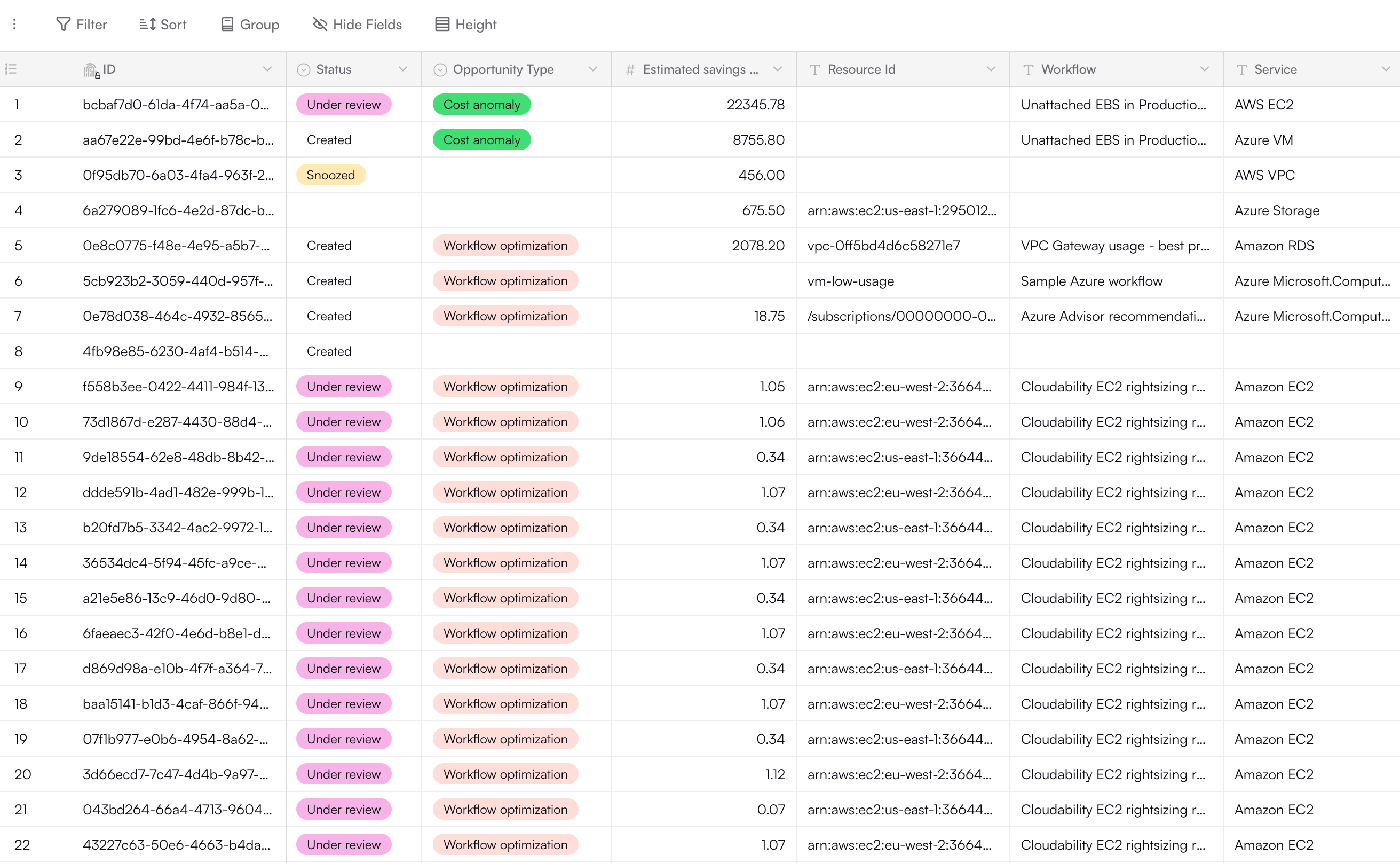Viewport: 1400px width, 863px height.
Task: Click the Group icon in toolbar
Action: tap(227, 25)
